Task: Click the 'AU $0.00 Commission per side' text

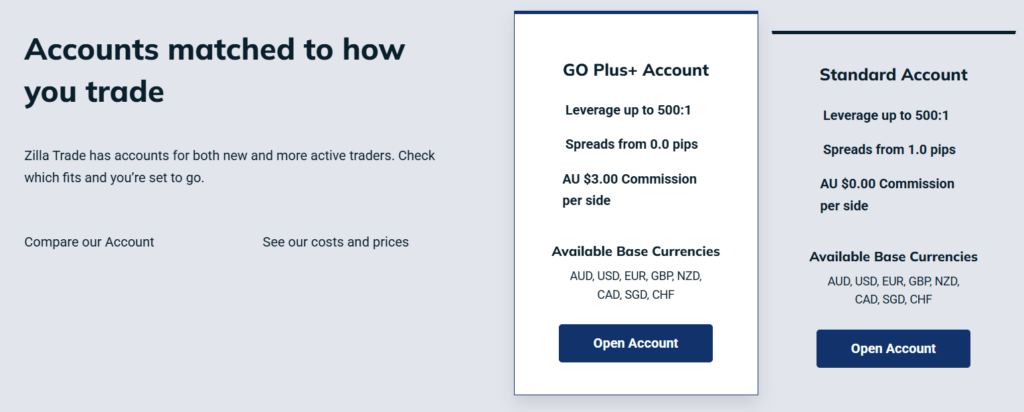Action: pos(887,194)
